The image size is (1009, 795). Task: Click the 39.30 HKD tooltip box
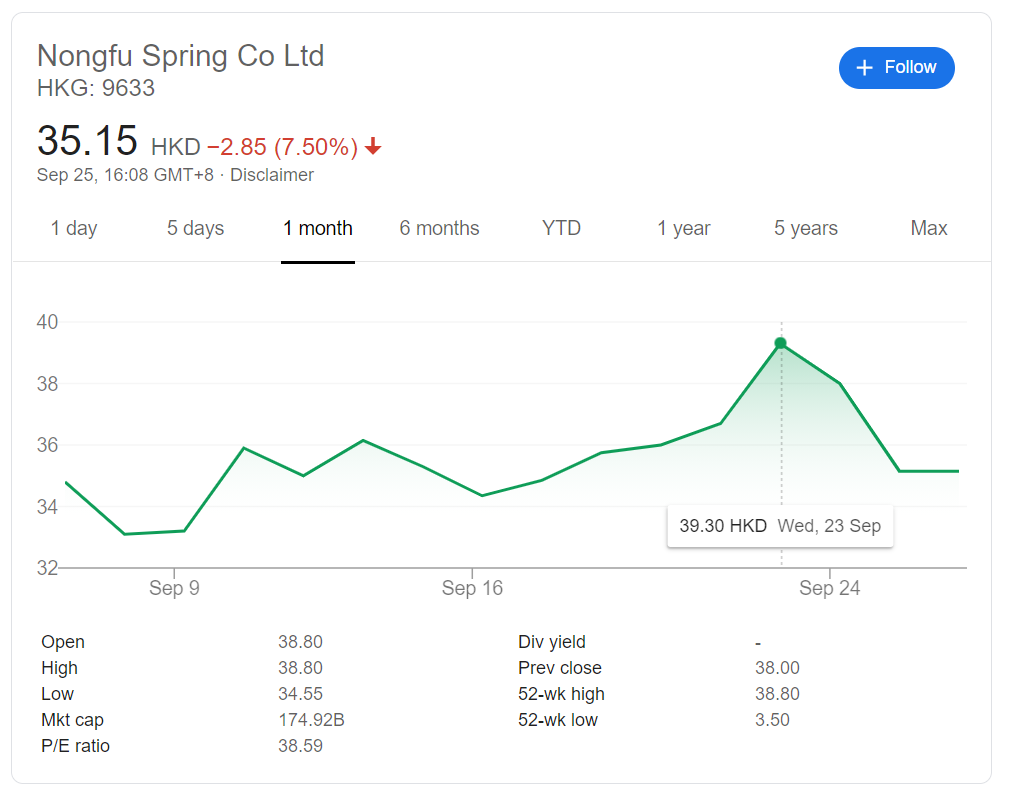(x=780, y=526)
